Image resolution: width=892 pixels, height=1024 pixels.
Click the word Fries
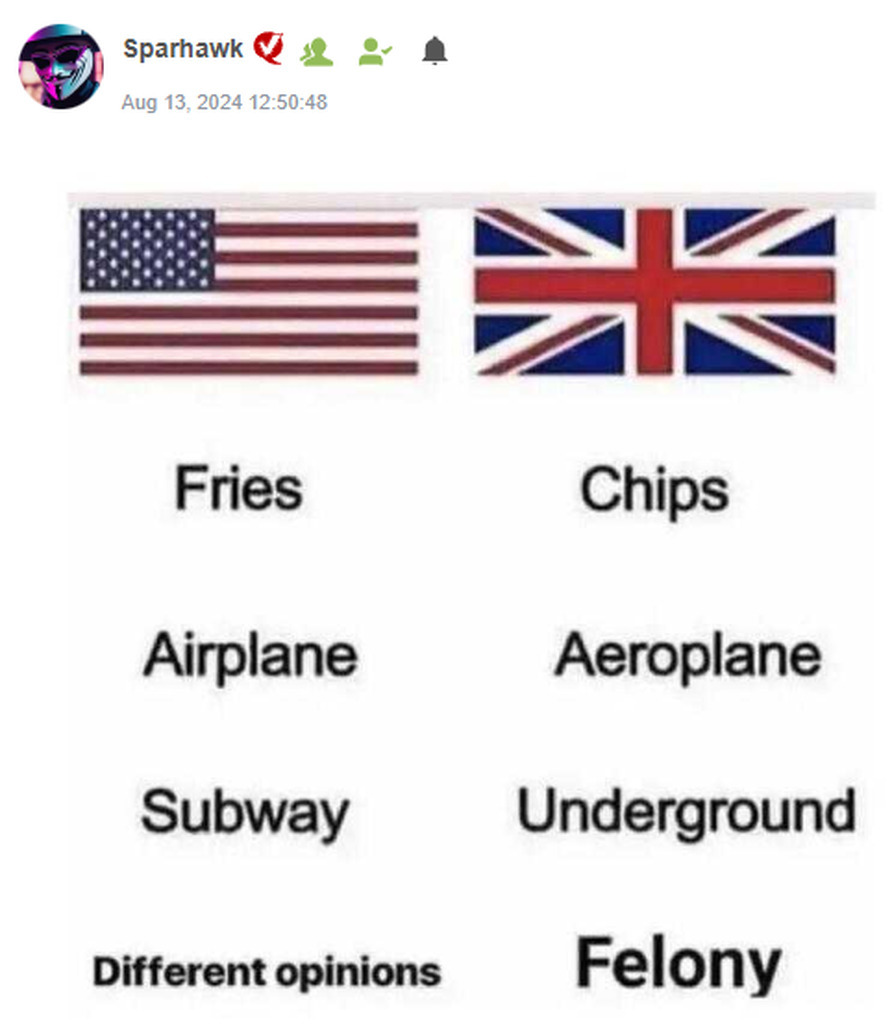coord(238,488)
